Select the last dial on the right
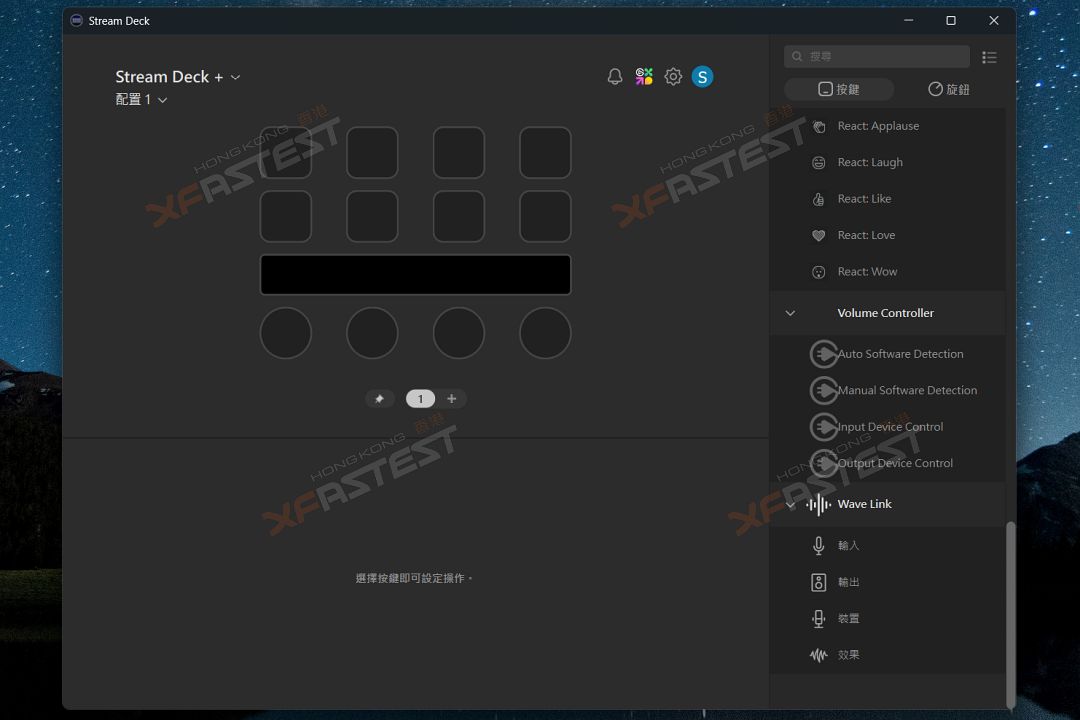Screen dimensions: 1080x720 545,333
